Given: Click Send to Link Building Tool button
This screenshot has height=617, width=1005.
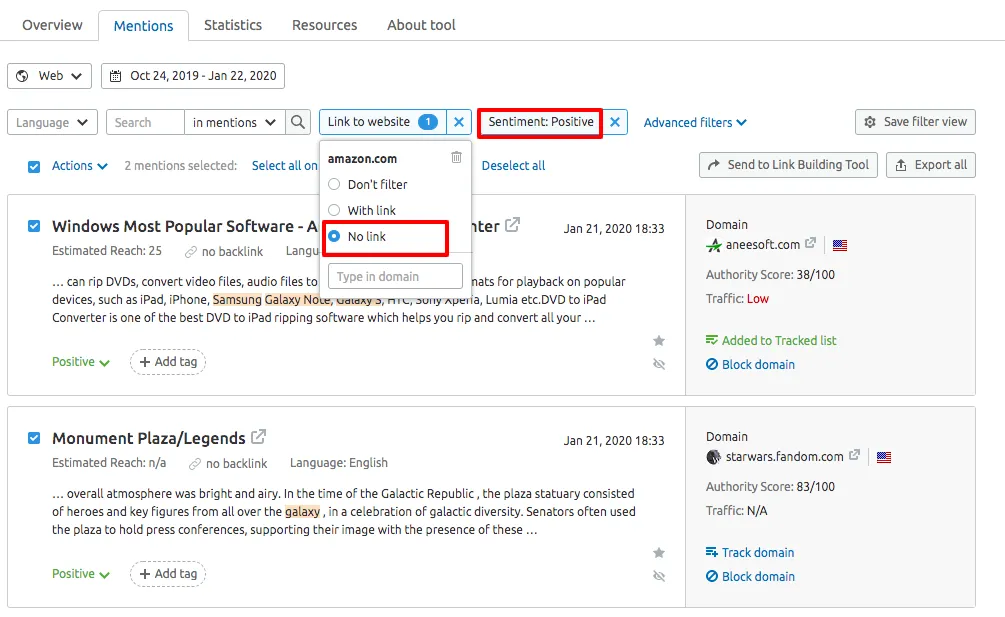Looking at the screenshot, I should (x=788, y=165).
